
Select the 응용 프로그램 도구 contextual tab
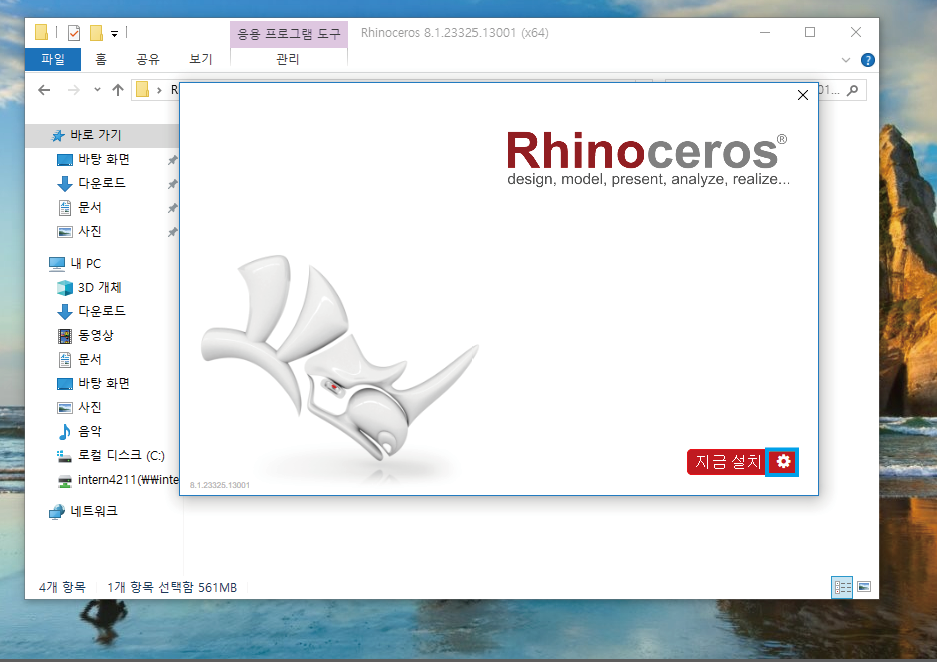289,33
